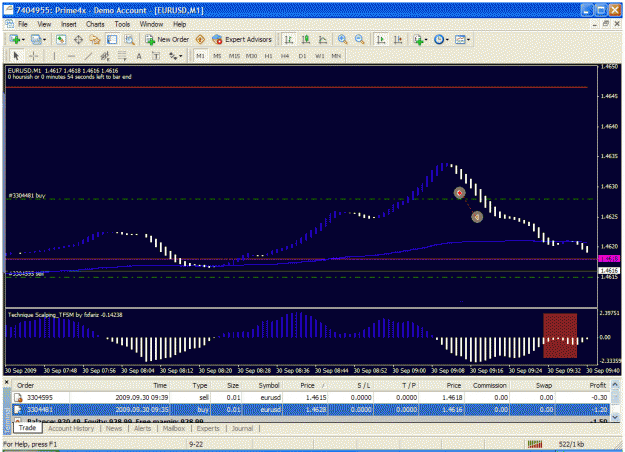
Task: Toggle the Expert Advisors button
Action: 242,39
